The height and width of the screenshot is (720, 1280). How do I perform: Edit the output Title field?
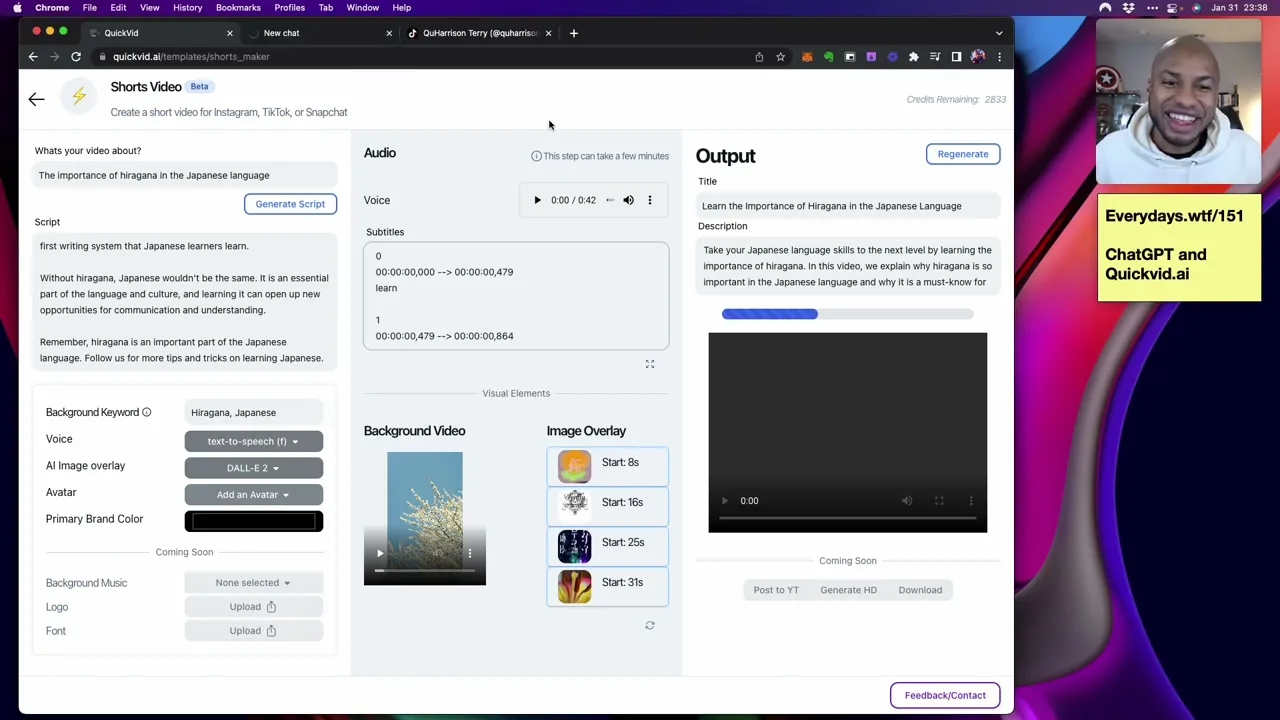coord(848,206)
